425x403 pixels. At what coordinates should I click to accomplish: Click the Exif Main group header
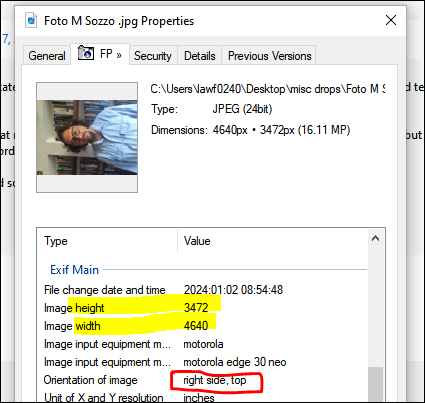point(74,270)
